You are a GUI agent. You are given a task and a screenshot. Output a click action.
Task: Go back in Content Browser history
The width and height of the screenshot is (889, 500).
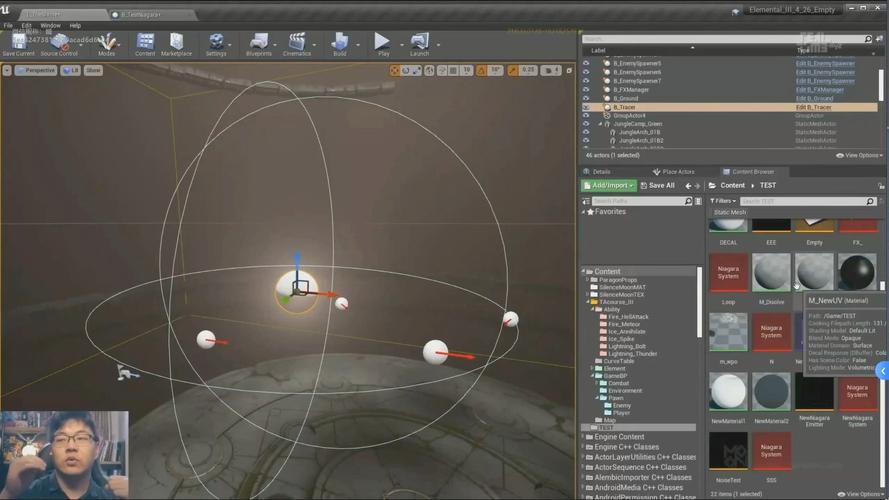point(688,186)
